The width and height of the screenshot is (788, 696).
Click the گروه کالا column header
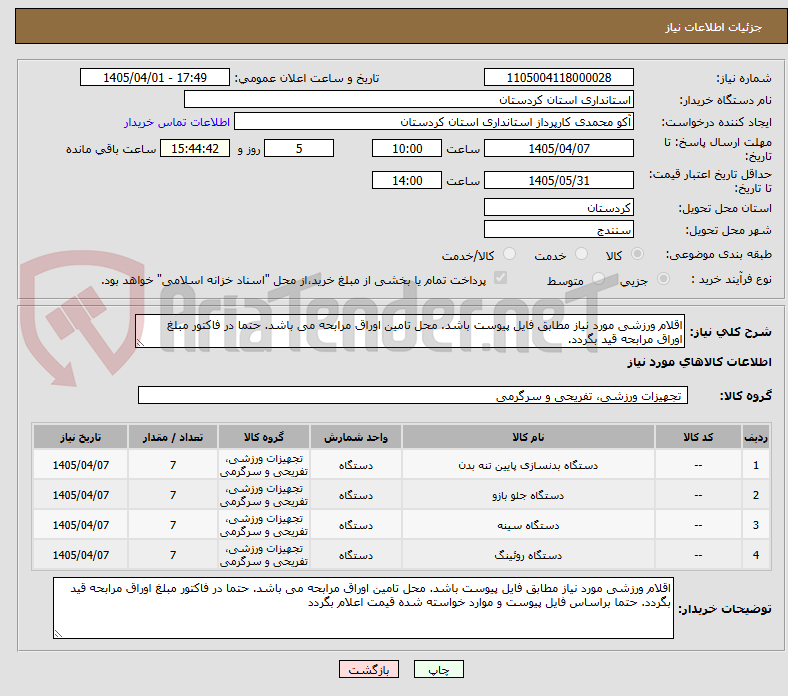(x=264, y=437)
